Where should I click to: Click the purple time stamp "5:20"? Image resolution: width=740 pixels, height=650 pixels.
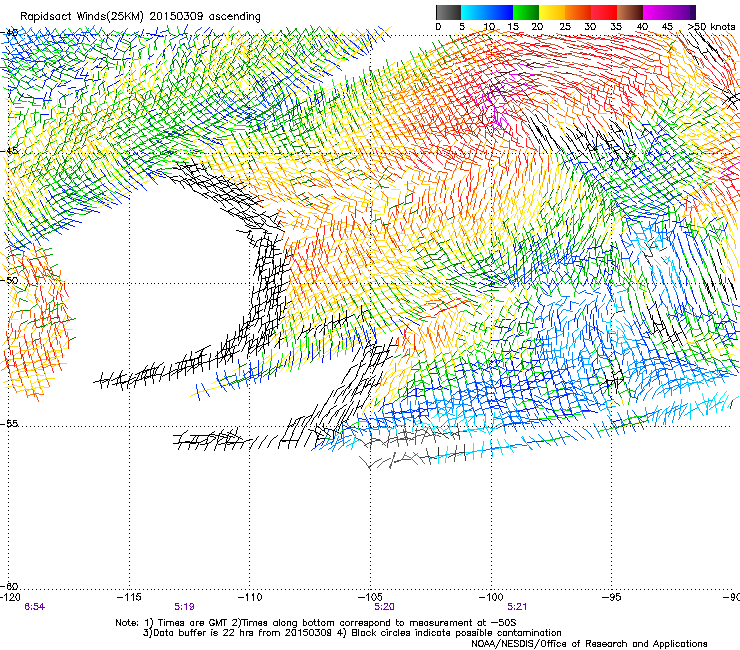(384, 607)
